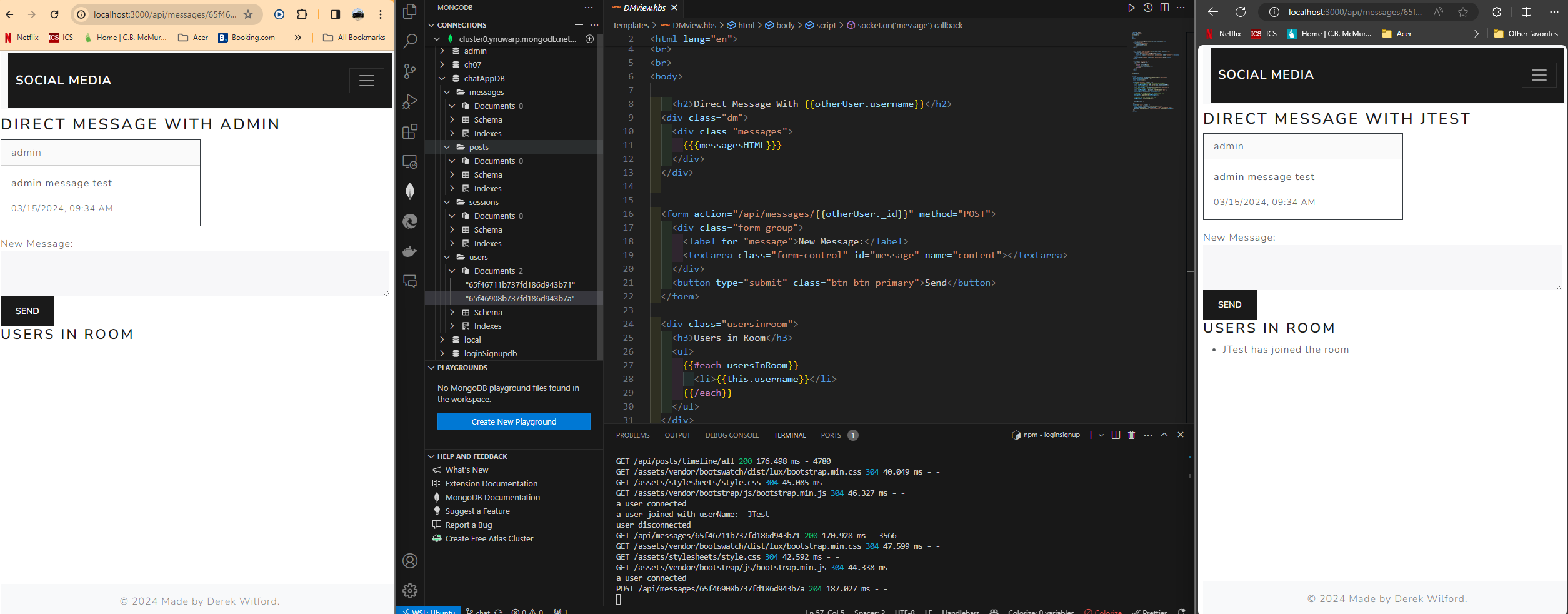This screenshot has height=614, width=1568.
Task: Open the Remote Explorer view in the activity bar
Action: (410, 161)
